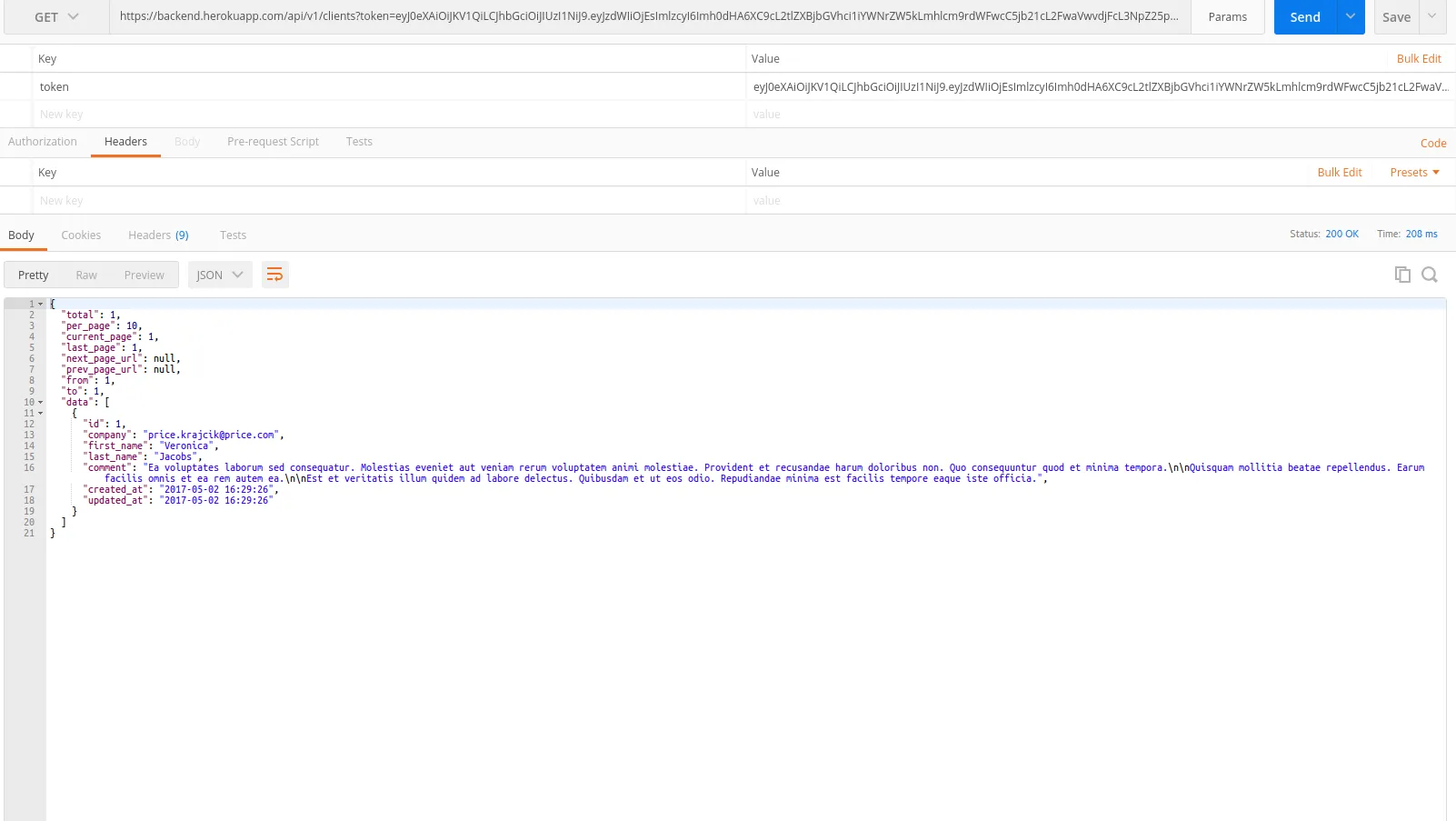
Task: Expand the Send button dropdown arrow
Action: coord(1351,17)
